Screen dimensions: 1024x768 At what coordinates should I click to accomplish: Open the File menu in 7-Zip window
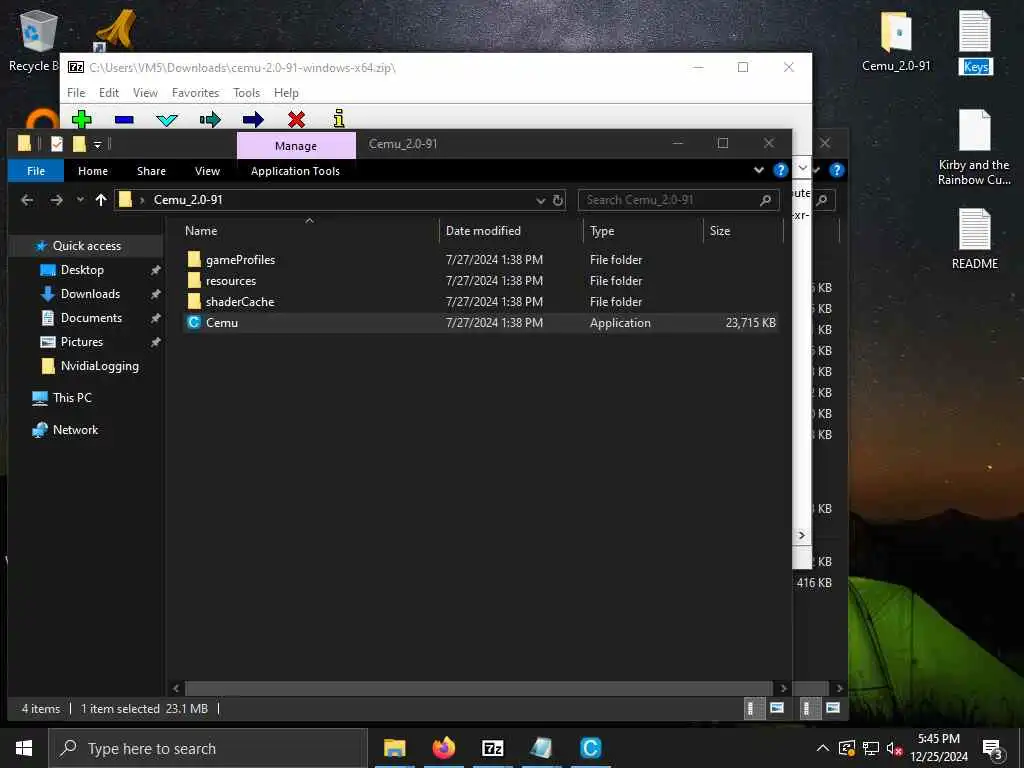point(76,93)
